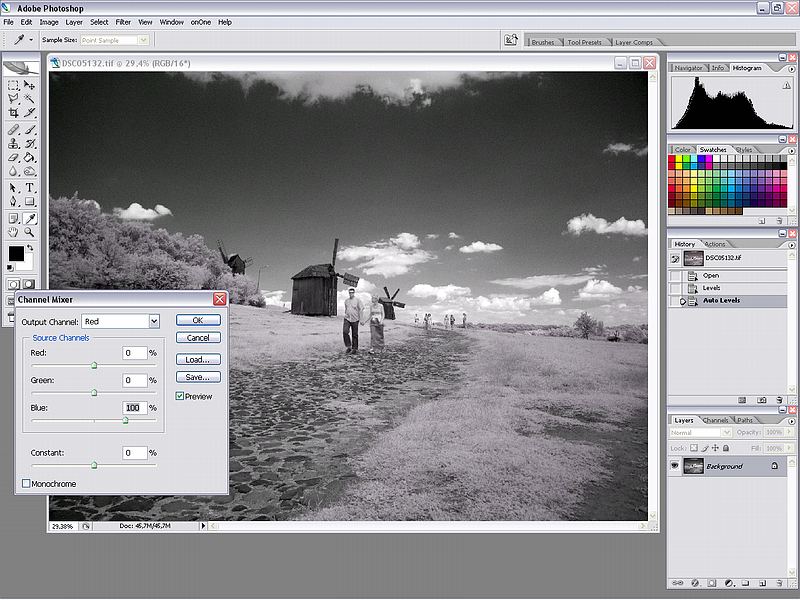Switch to the Channels tab
Image resolution: width=800 pixels, height=600 pixels.
tap(715, 420)
